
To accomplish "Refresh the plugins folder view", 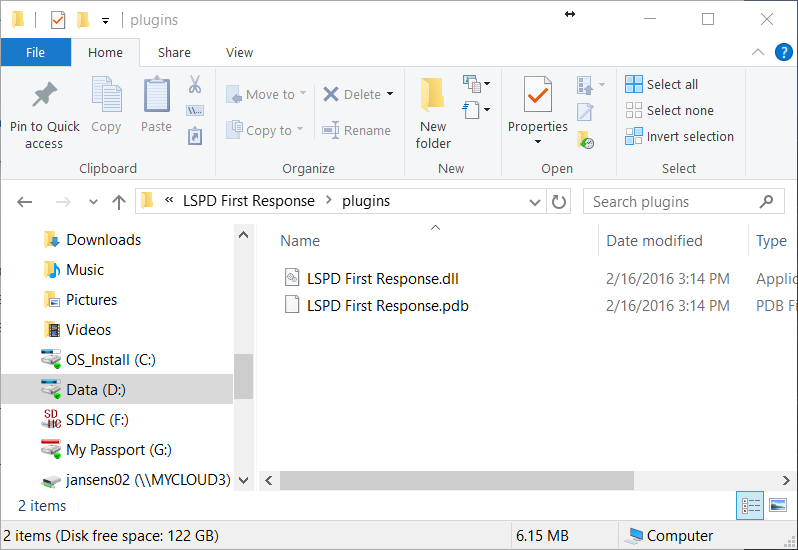I will [559, 201].
